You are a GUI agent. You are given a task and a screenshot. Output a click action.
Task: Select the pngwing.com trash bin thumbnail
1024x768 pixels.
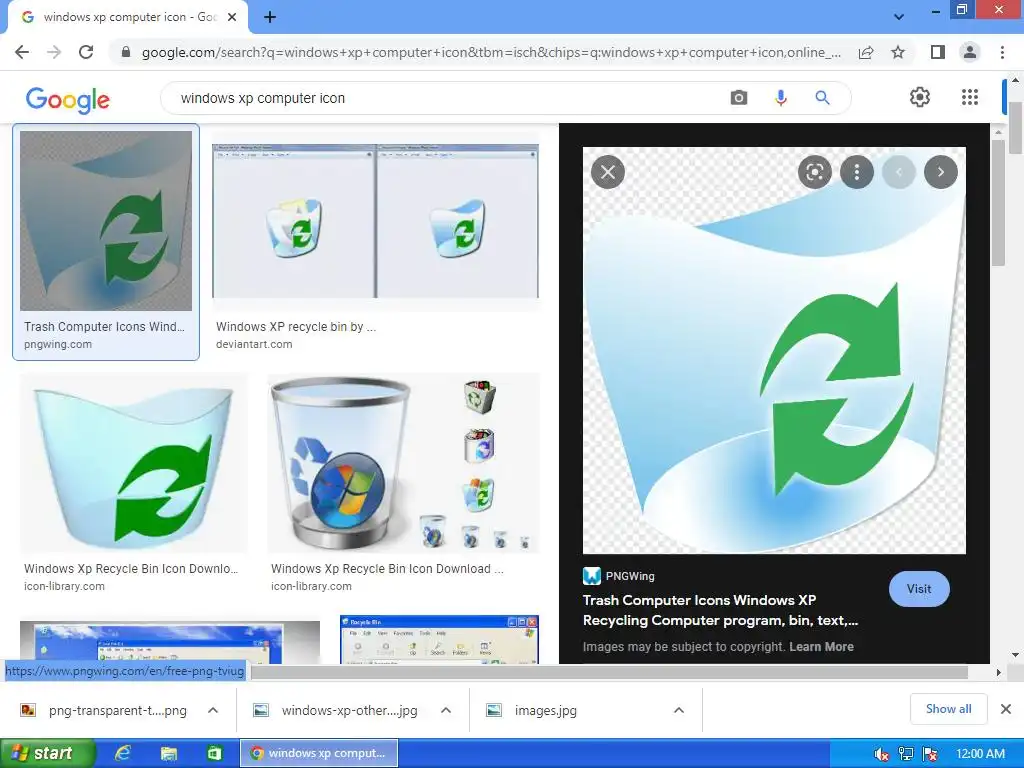point(106,221)
